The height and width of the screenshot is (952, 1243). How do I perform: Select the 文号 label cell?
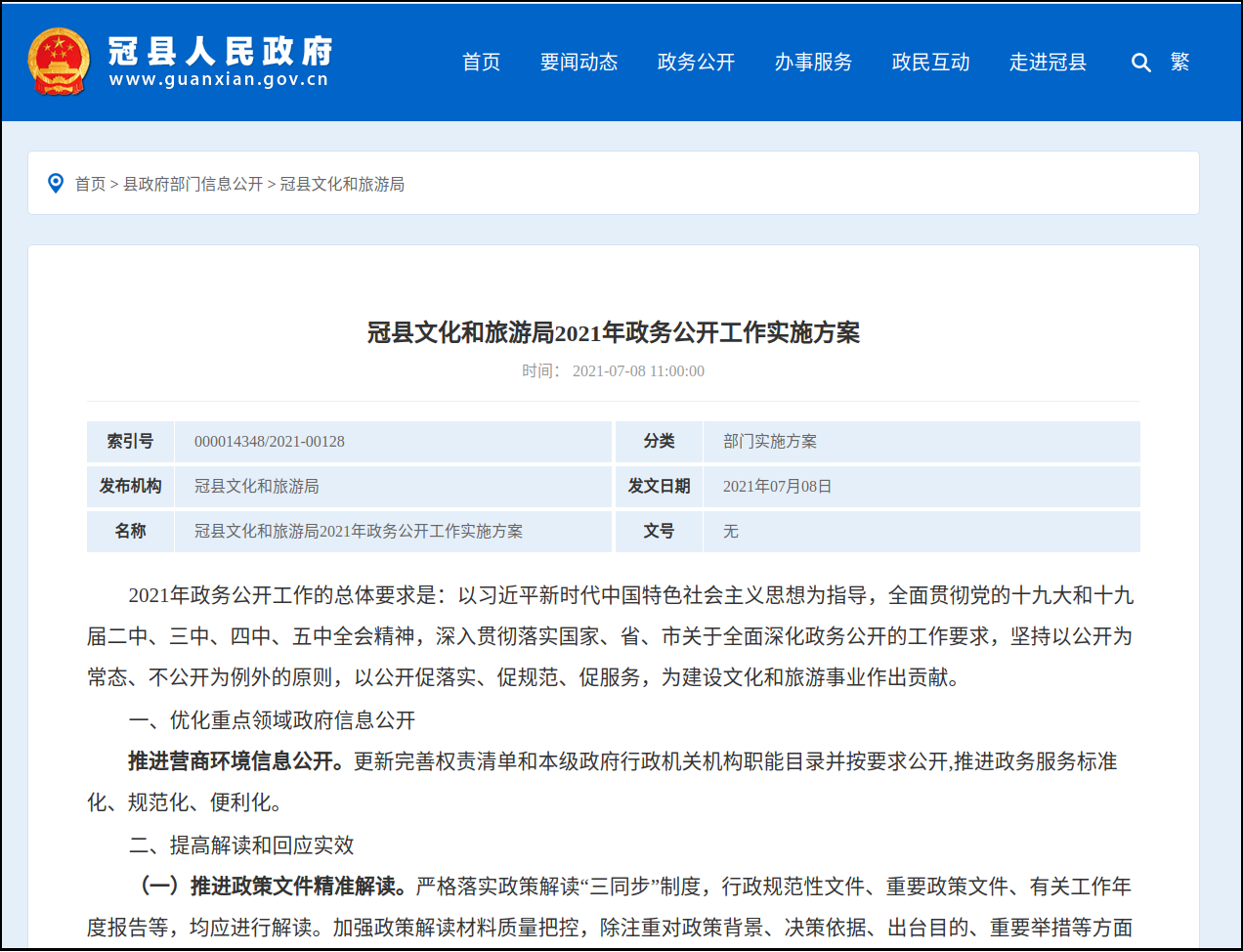[x=659, y=531]
